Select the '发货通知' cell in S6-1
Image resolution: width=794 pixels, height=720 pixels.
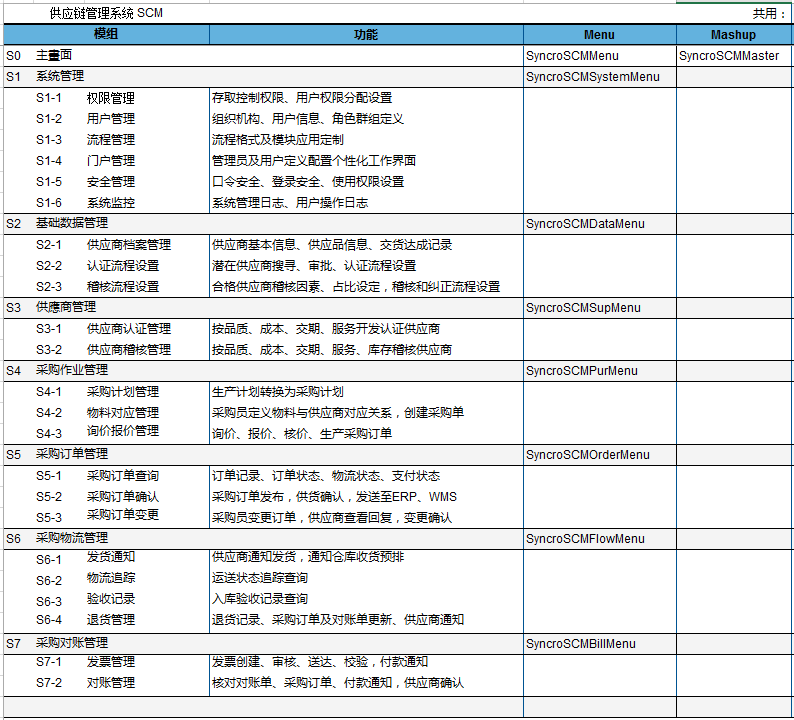110,556
